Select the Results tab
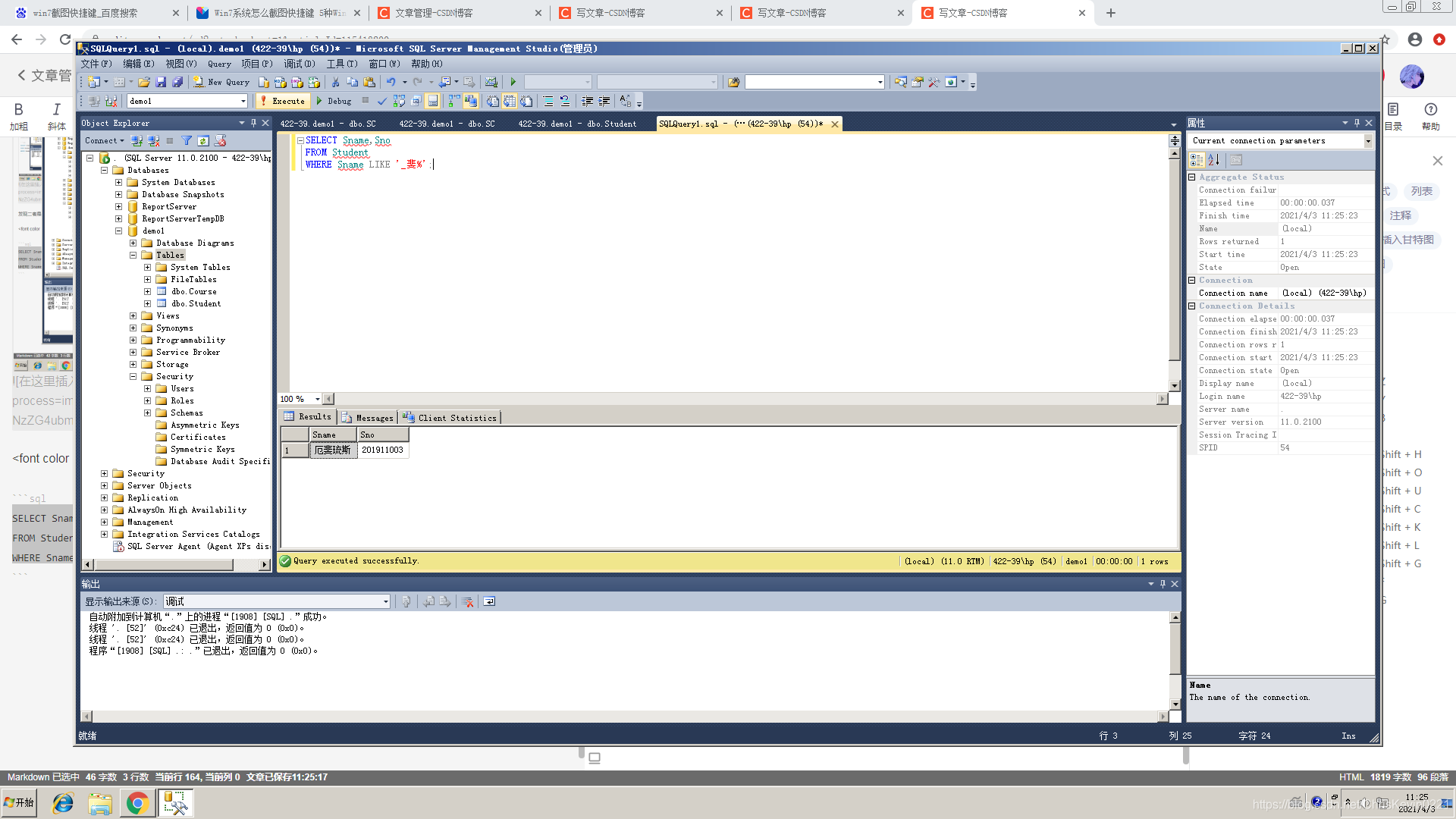1456x819 pixels. click(308, 417)
